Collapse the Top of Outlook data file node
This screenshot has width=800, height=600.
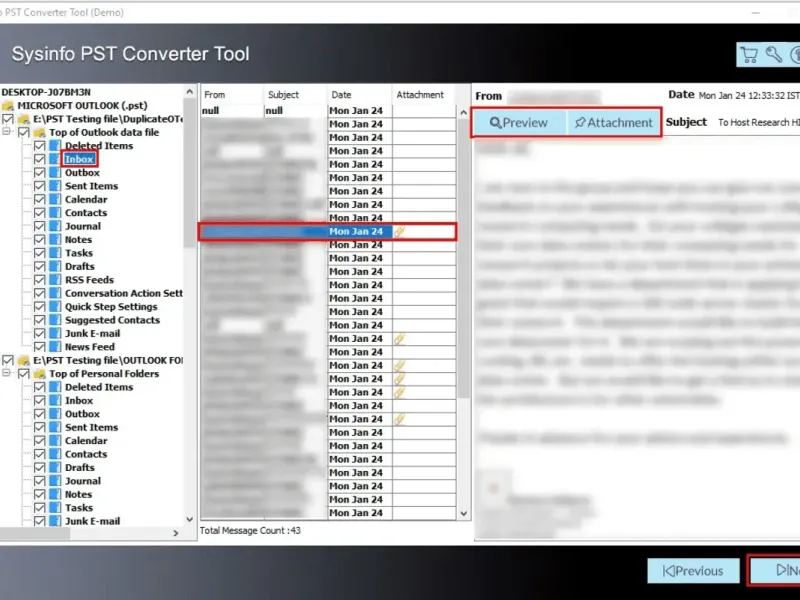[x=7, y=132]
